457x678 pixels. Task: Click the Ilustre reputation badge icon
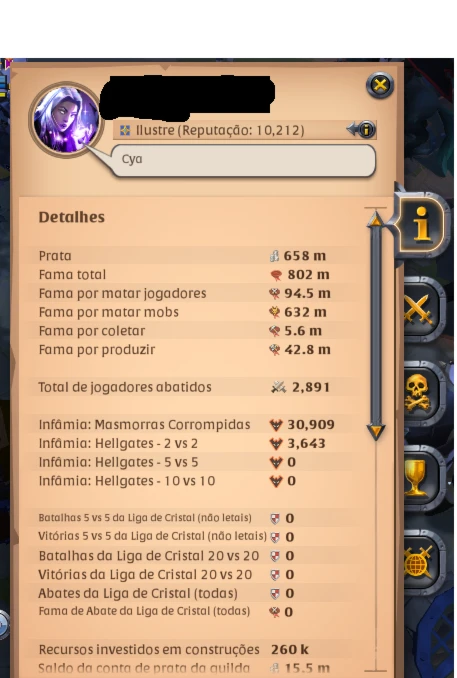point(125,130)
